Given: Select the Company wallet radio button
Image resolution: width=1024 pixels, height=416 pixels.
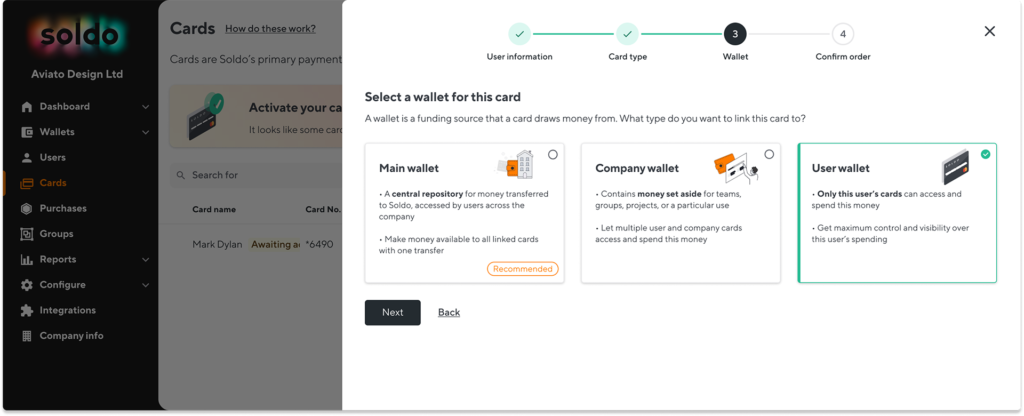Looking at the screenshot, I should [769, 155].
